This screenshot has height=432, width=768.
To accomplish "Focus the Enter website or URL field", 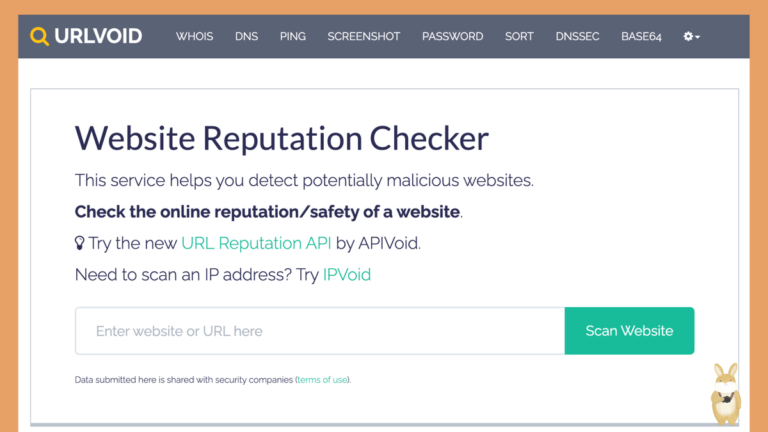I will pyautogui.click(x=320, y=331).
